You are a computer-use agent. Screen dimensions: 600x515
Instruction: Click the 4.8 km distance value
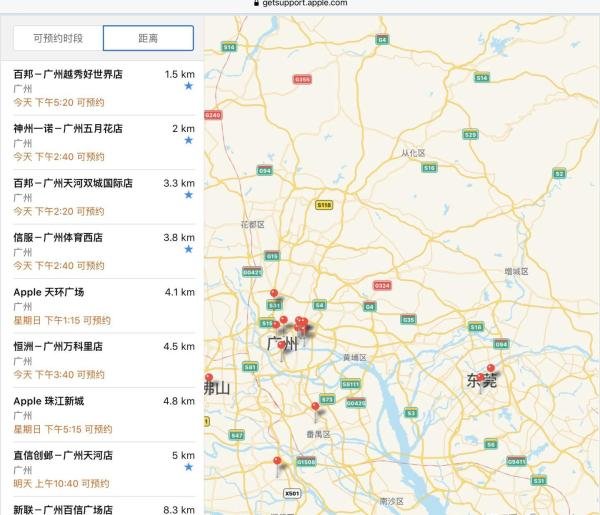(179, 401)
